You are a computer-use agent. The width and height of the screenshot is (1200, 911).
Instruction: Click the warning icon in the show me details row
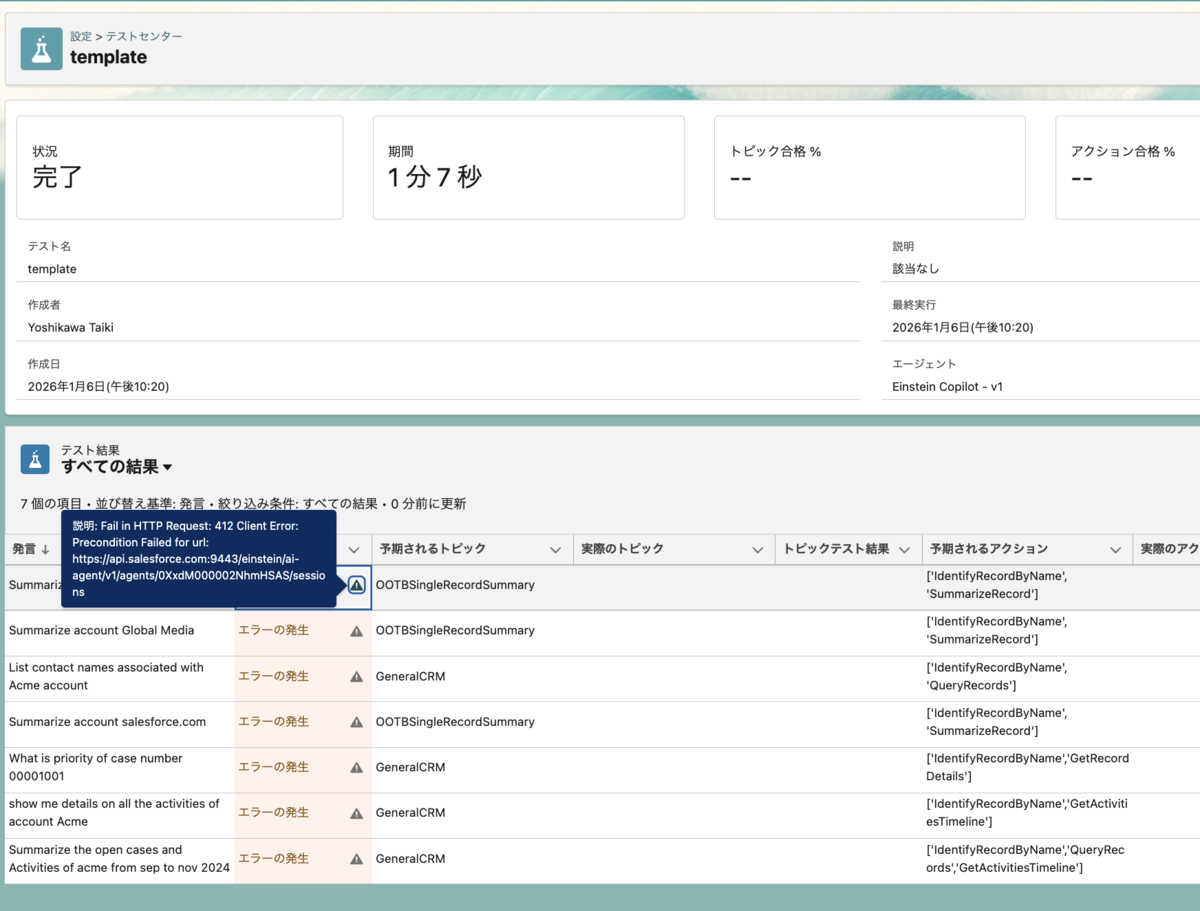(357, 814)
